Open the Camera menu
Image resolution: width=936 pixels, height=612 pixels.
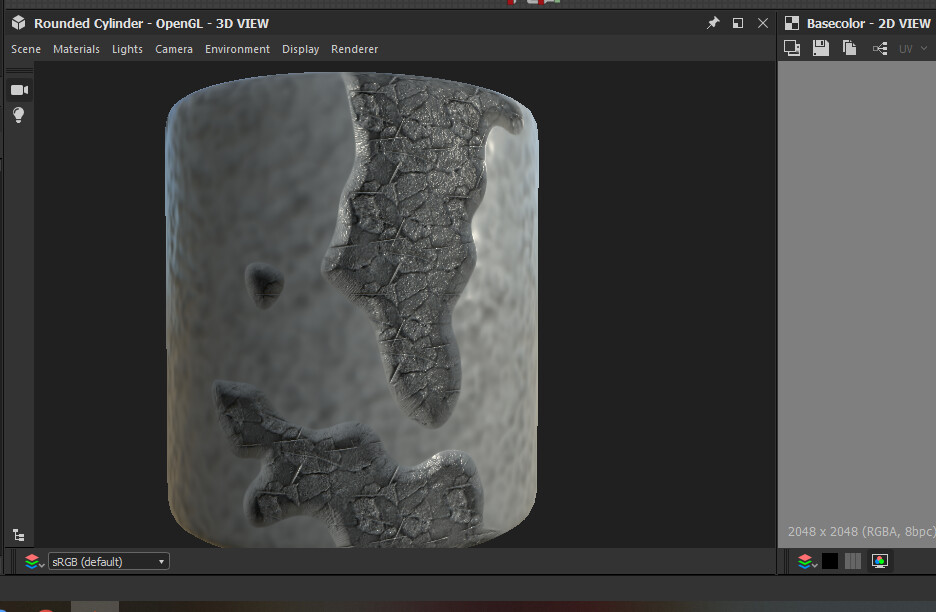174,49
